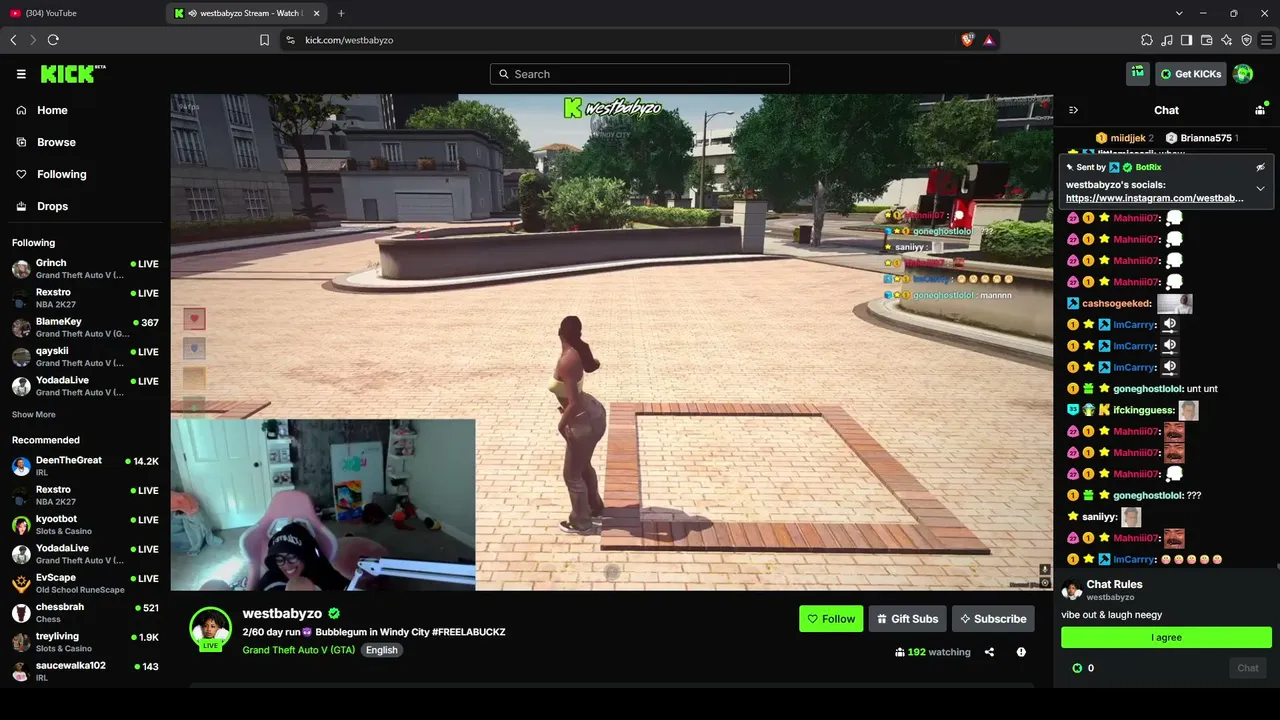1280x720 pixels.
Task: Accept chat rules with I agree
Action: click(x=1166, y=638)
